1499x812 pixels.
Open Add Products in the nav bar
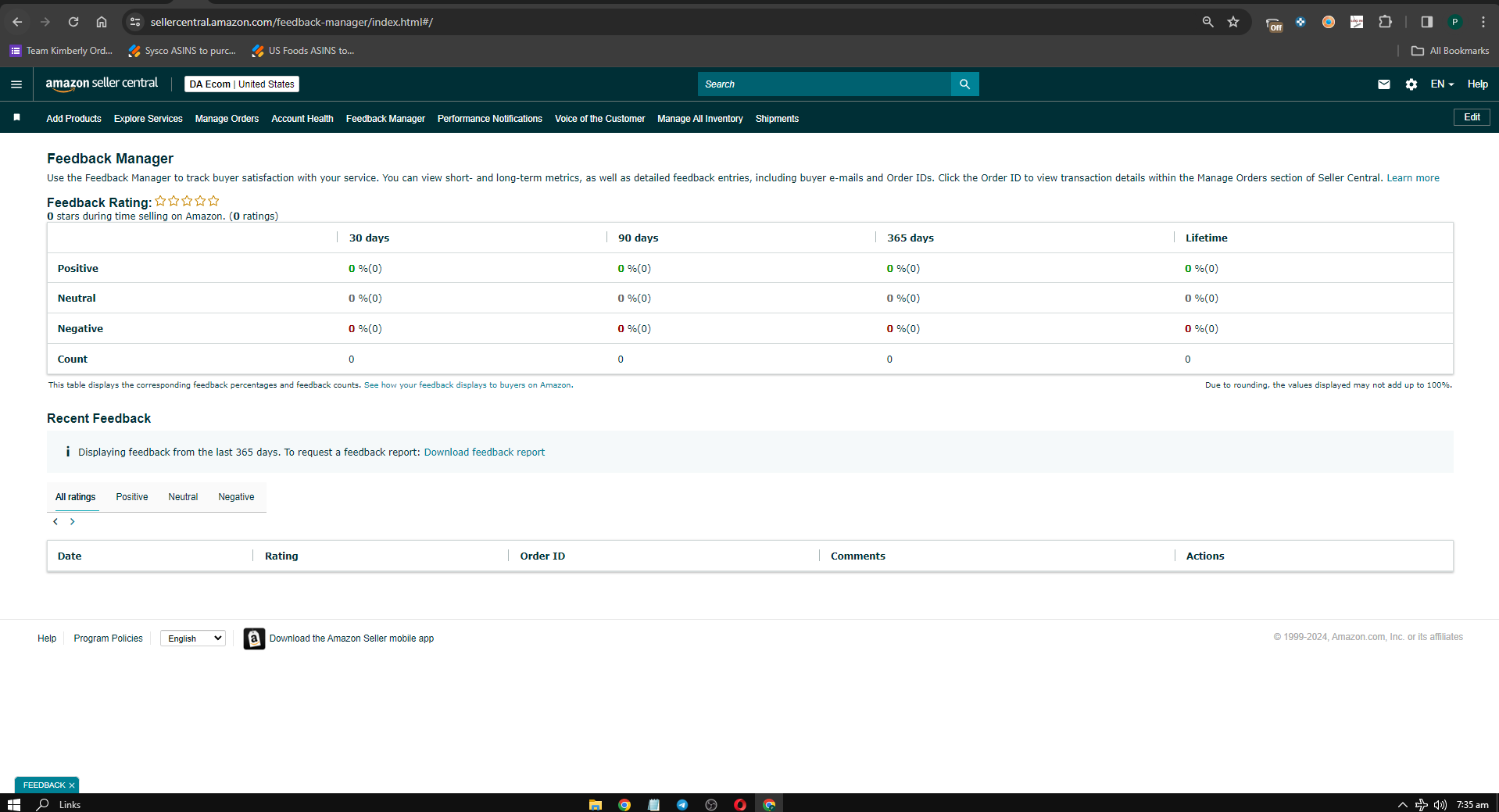[x=73, y=119]
